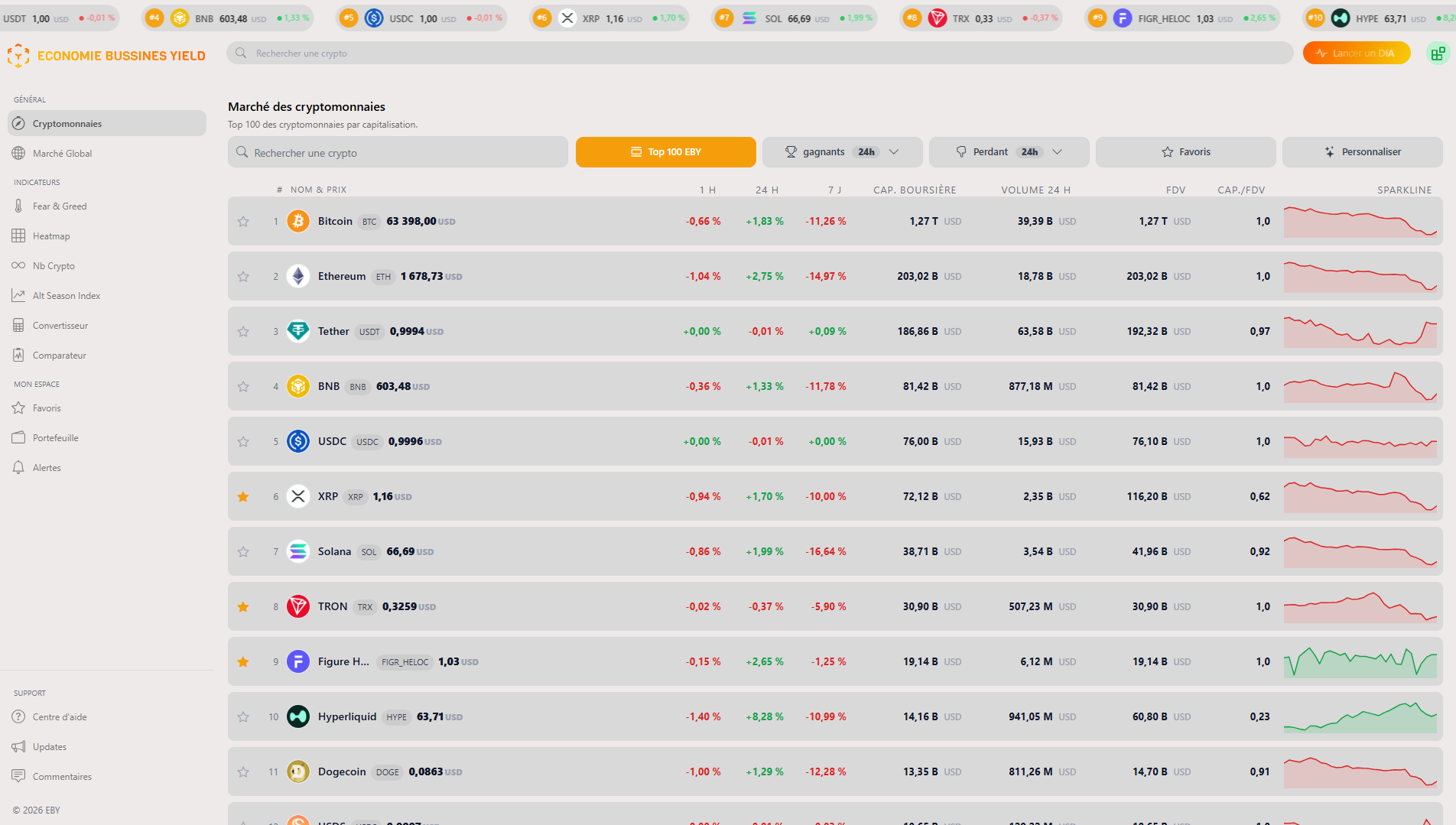Sort by VOLUME 24 H column header
The height and width of the screenshot is (825, 1456).
tap(1035, 190)
